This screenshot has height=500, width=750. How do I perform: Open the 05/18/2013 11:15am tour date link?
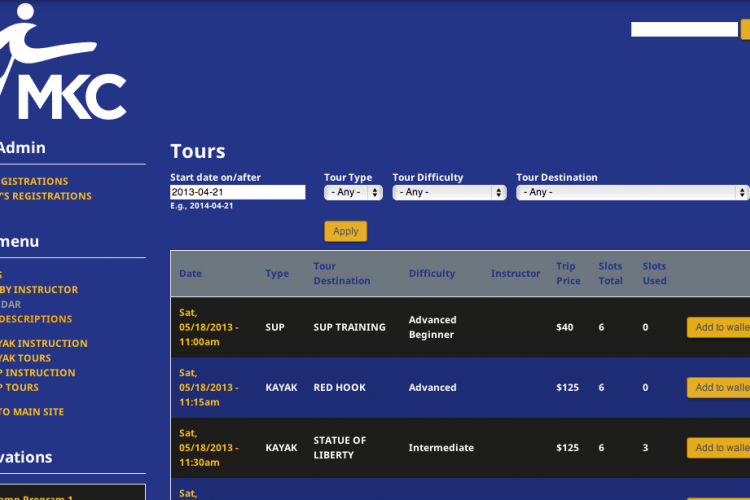(208, 387)
